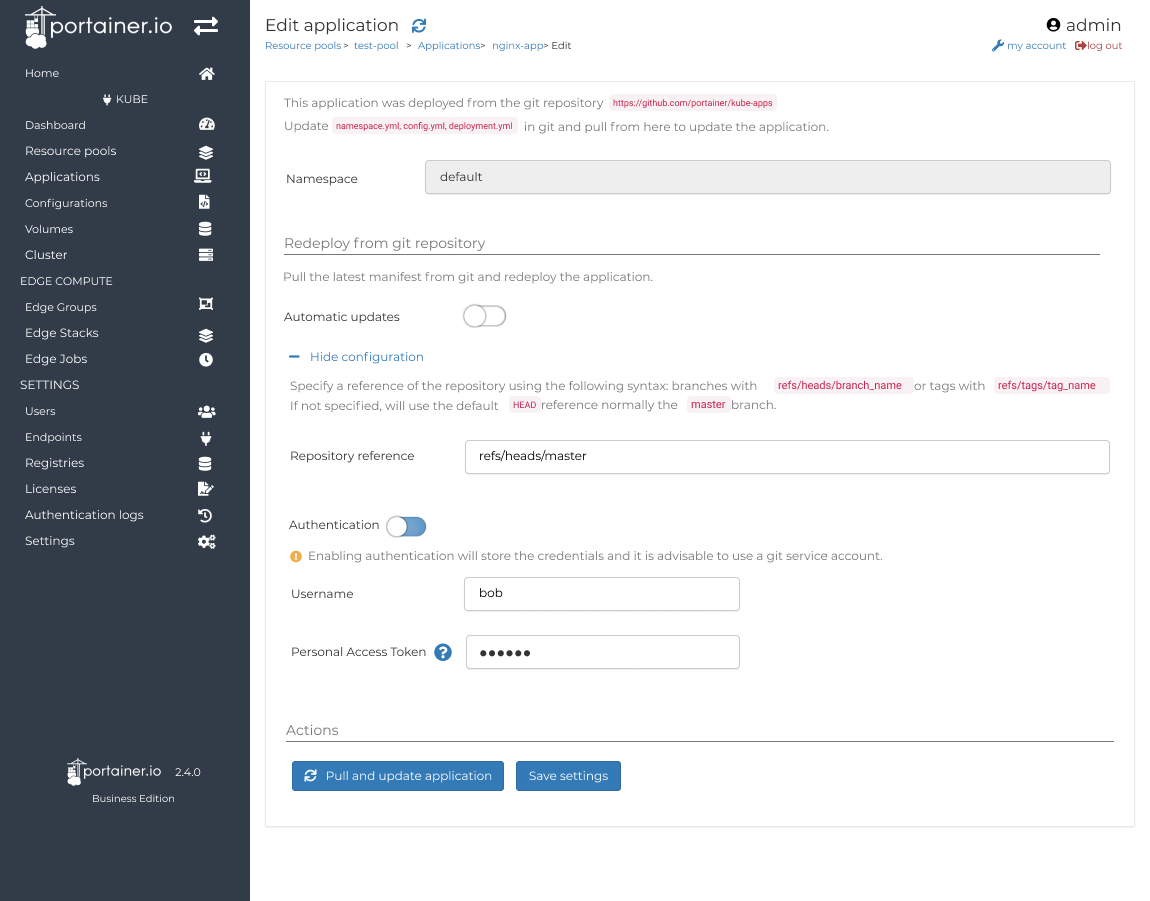Image resolution: width=1150 pixels, height=901 pixels.
Task: Follow the test-pool breadcrumb link
Action: tap(376, 45)
